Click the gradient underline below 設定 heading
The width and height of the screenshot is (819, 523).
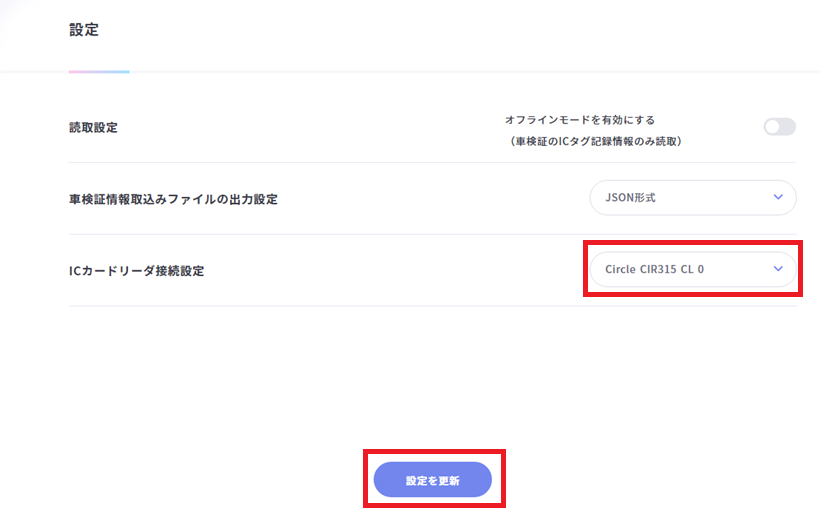[x=99, y=71]
